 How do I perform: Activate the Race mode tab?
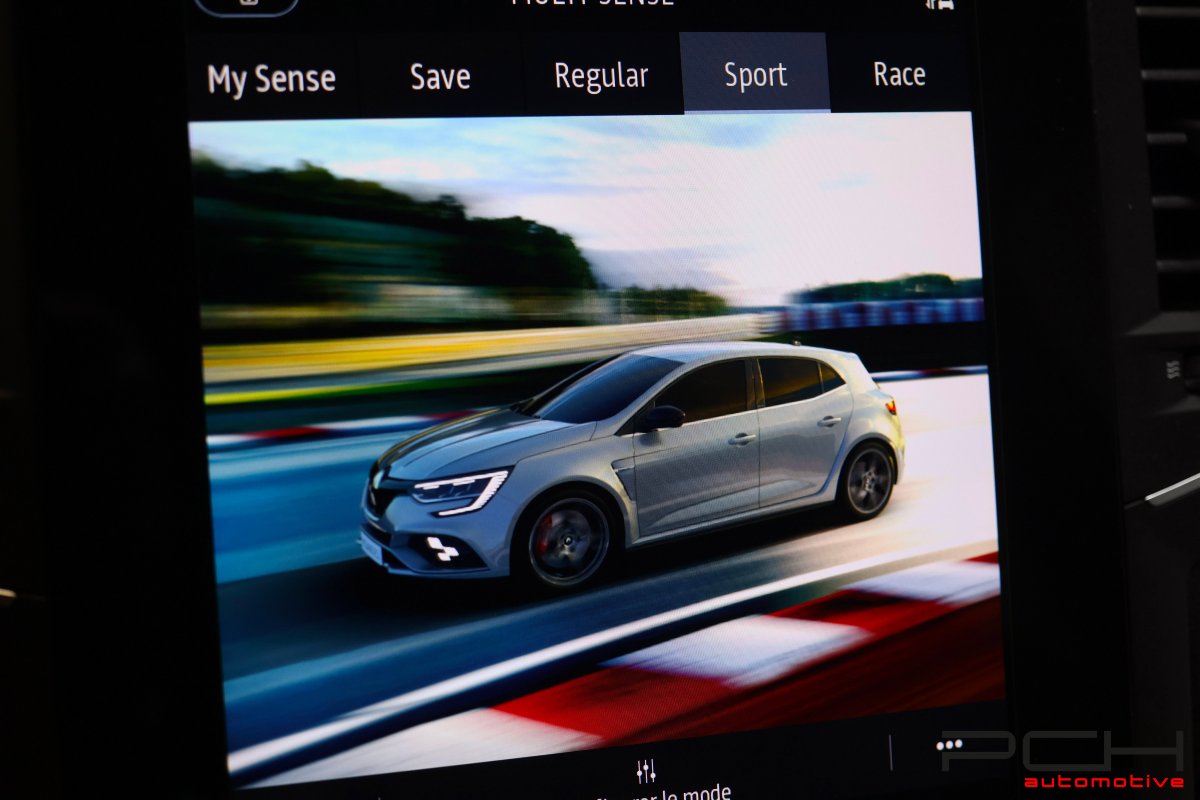tap(899, 74)
